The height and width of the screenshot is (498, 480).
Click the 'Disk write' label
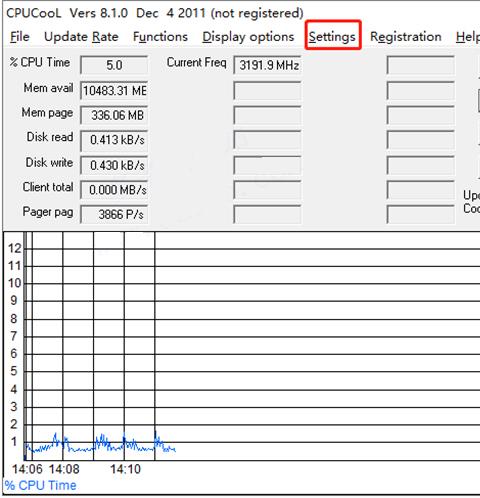pos(49,162)
